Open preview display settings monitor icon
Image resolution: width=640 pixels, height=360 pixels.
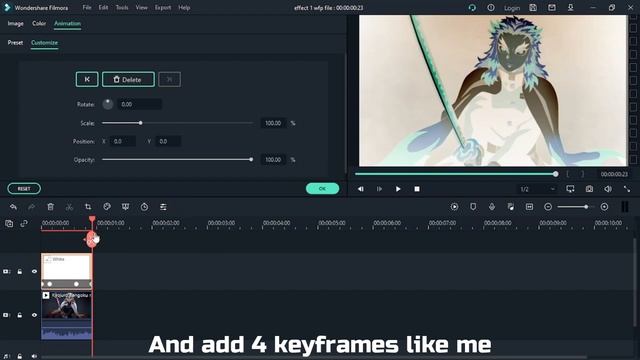[570, 189]
